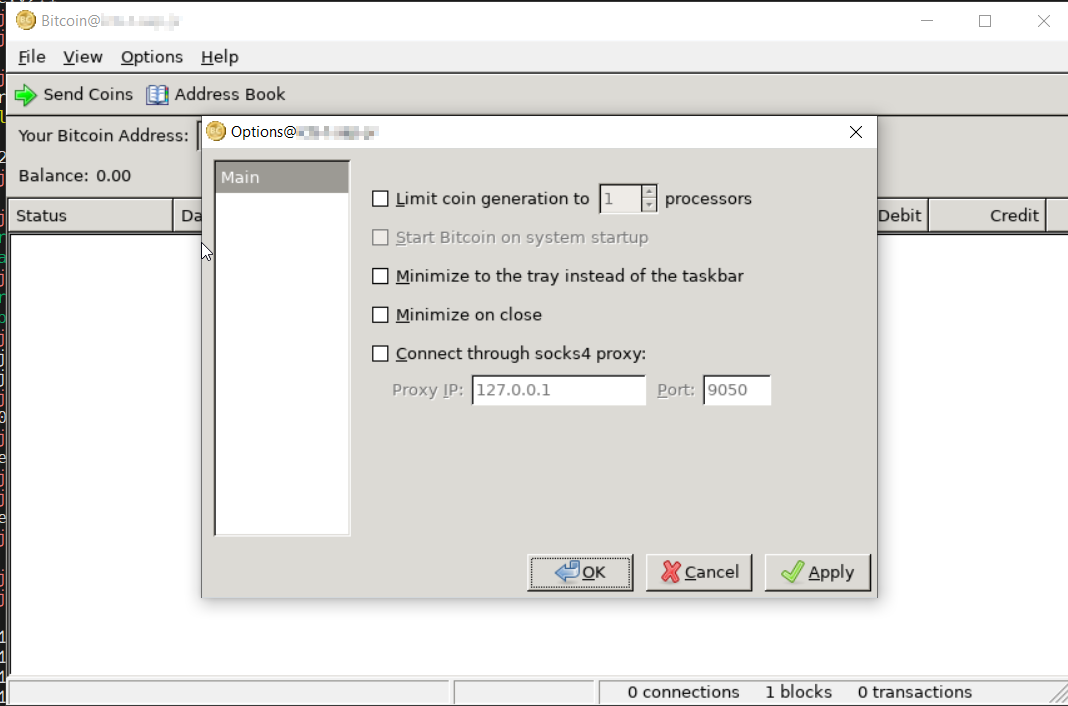Screen dimensions: 1068x706
Task: Enable limiting coin generation to processors
Action: click(380, 198)
